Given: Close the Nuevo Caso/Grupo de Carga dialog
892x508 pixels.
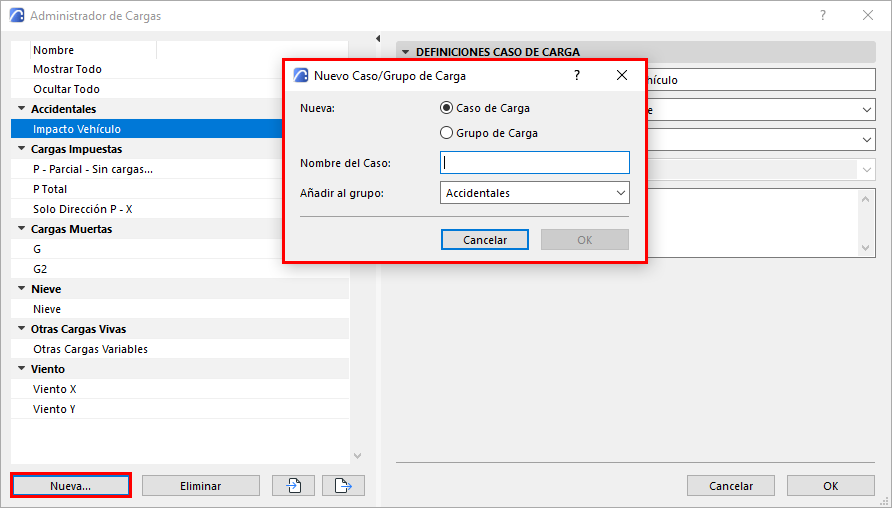Looking at the screenshot, I should coord(621,75).
